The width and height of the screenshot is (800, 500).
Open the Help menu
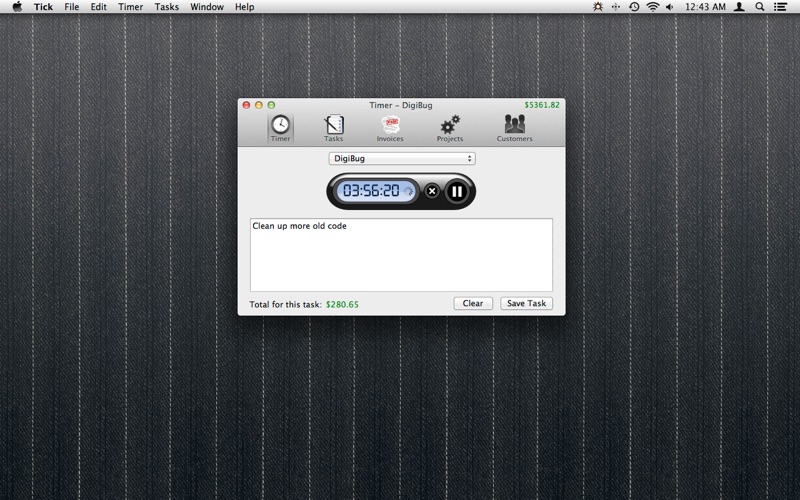pos(244,7)
